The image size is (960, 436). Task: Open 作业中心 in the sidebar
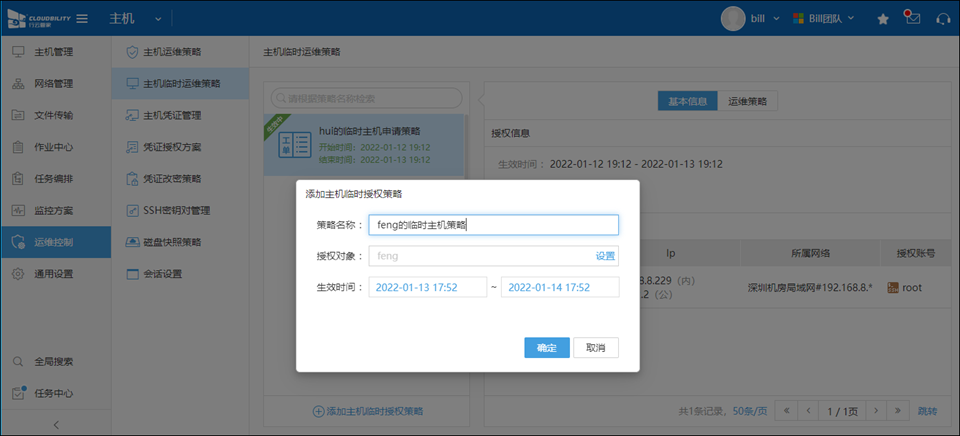tap(56, 147)
